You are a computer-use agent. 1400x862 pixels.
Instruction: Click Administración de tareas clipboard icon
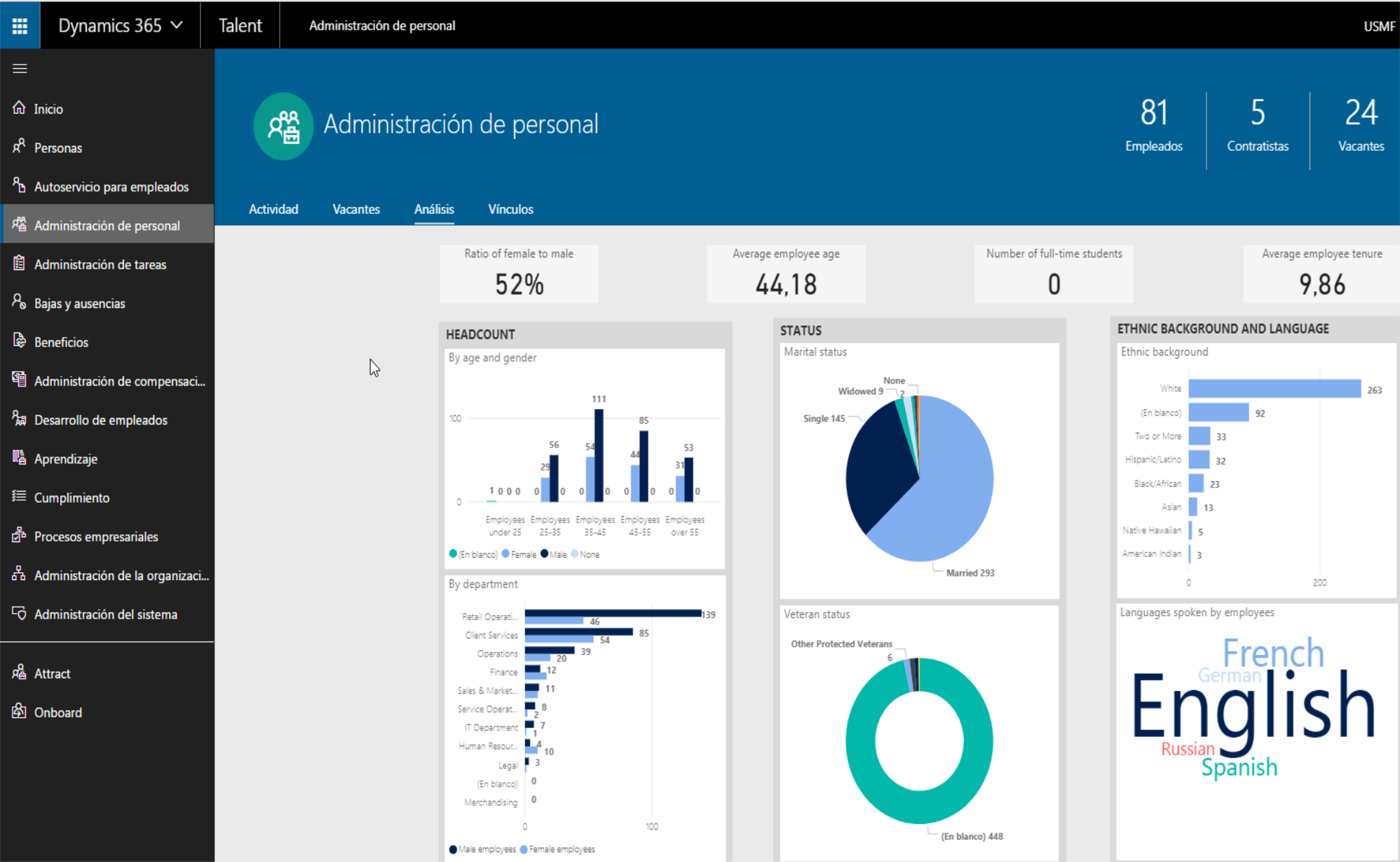coord(19,264)
